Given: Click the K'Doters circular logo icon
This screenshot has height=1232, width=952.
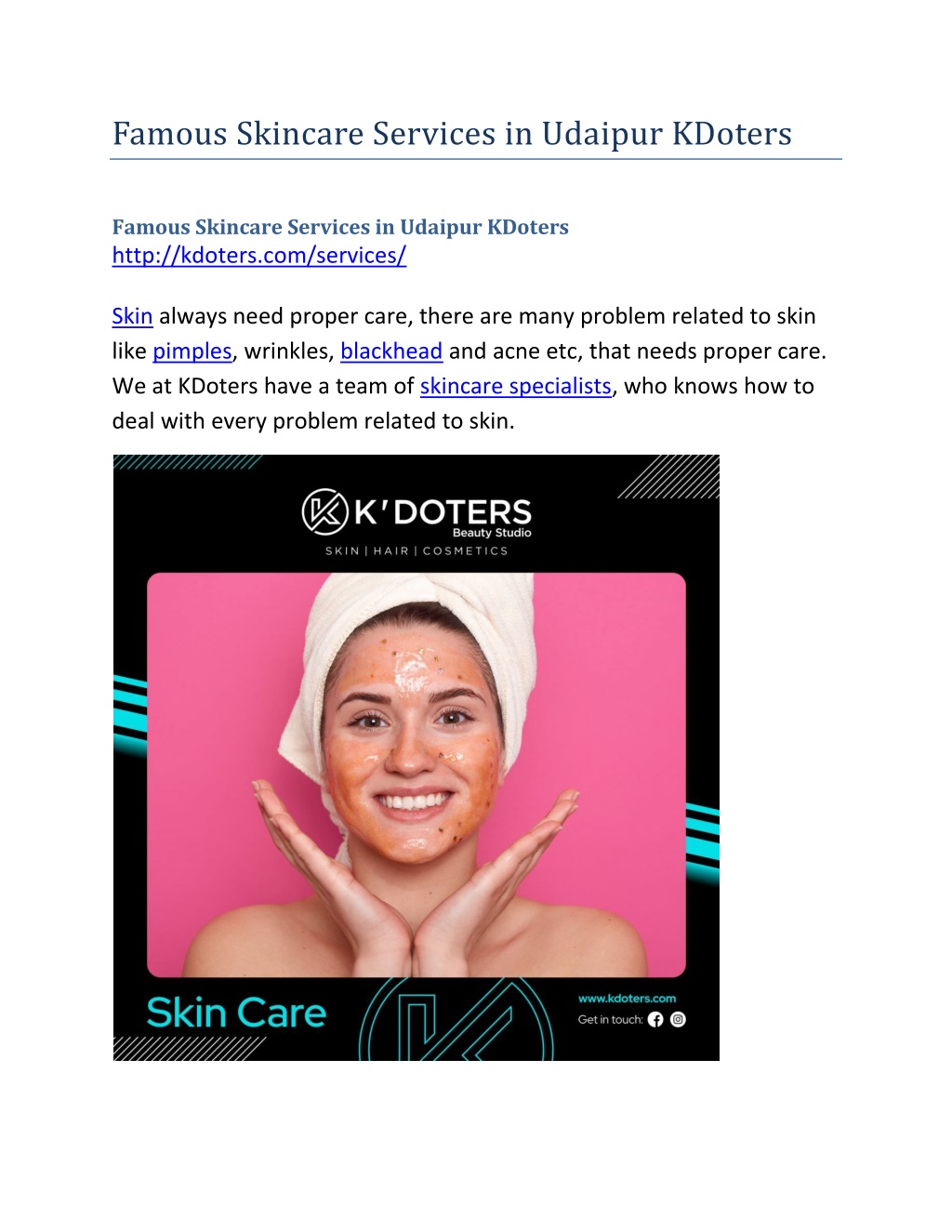Looking at the screenshot, I should 324,511.
